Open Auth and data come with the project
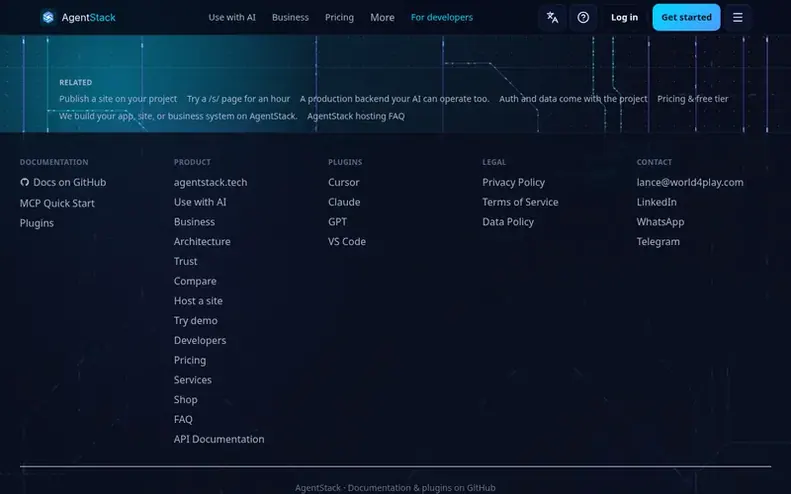This screenshot has width=791, height=494. (x=573, y=99)
